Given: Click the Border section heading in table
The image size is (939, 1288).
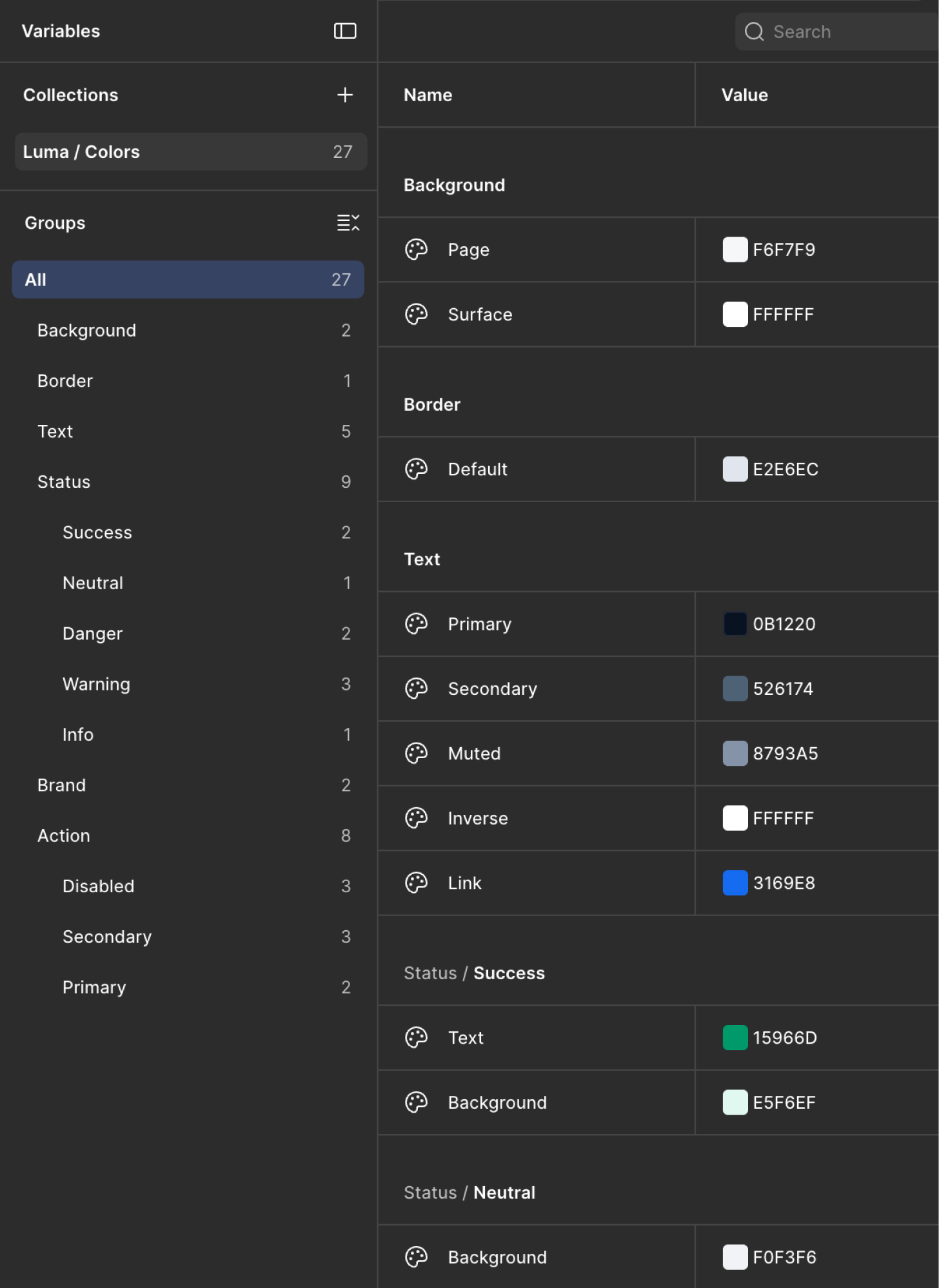Looking at the screenshot, I should point(432,405).
